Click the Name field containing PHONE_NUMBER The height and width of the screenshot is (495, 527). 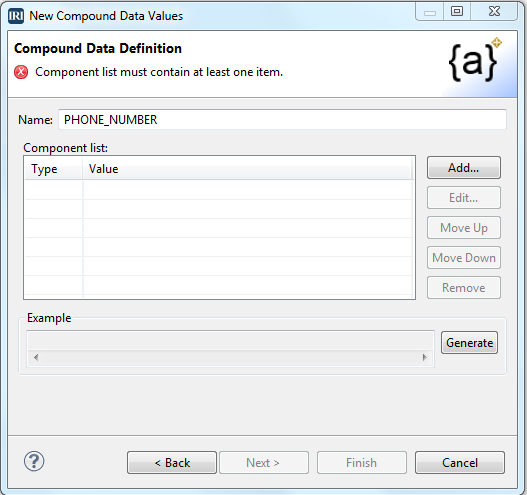point(282,120)
